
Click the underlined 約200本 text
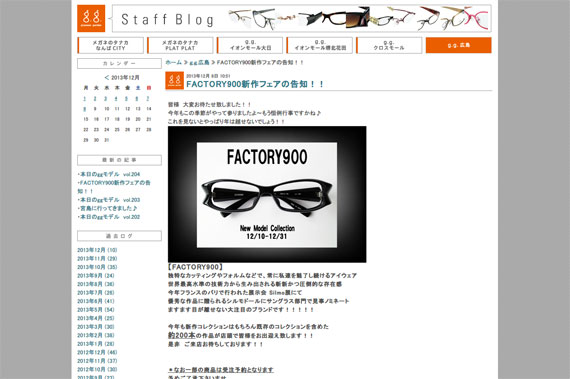pos(182,335)
